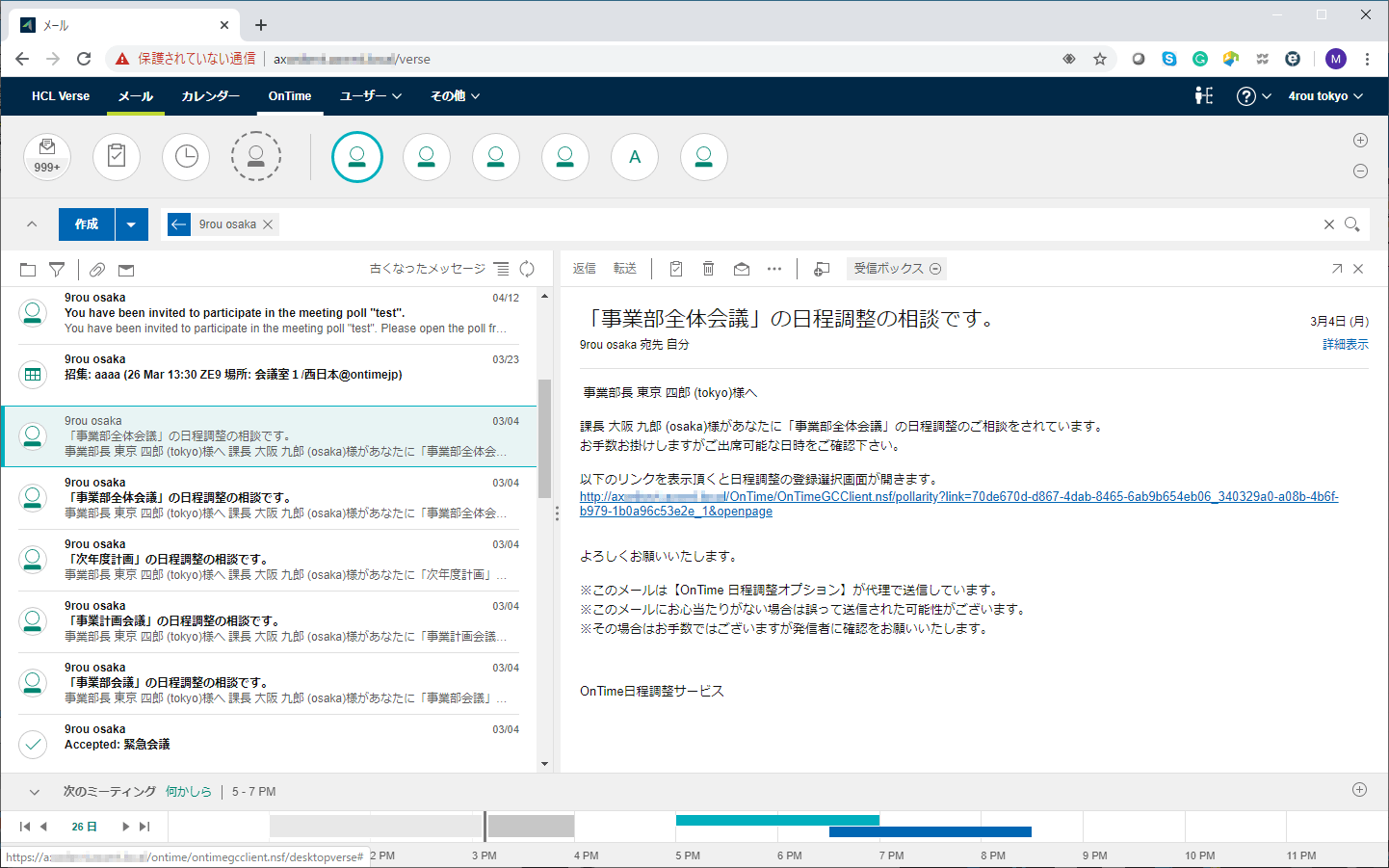Select the filter icon above message list
The width and height of the screenshot is (1389, 868).
pos(57,269)
